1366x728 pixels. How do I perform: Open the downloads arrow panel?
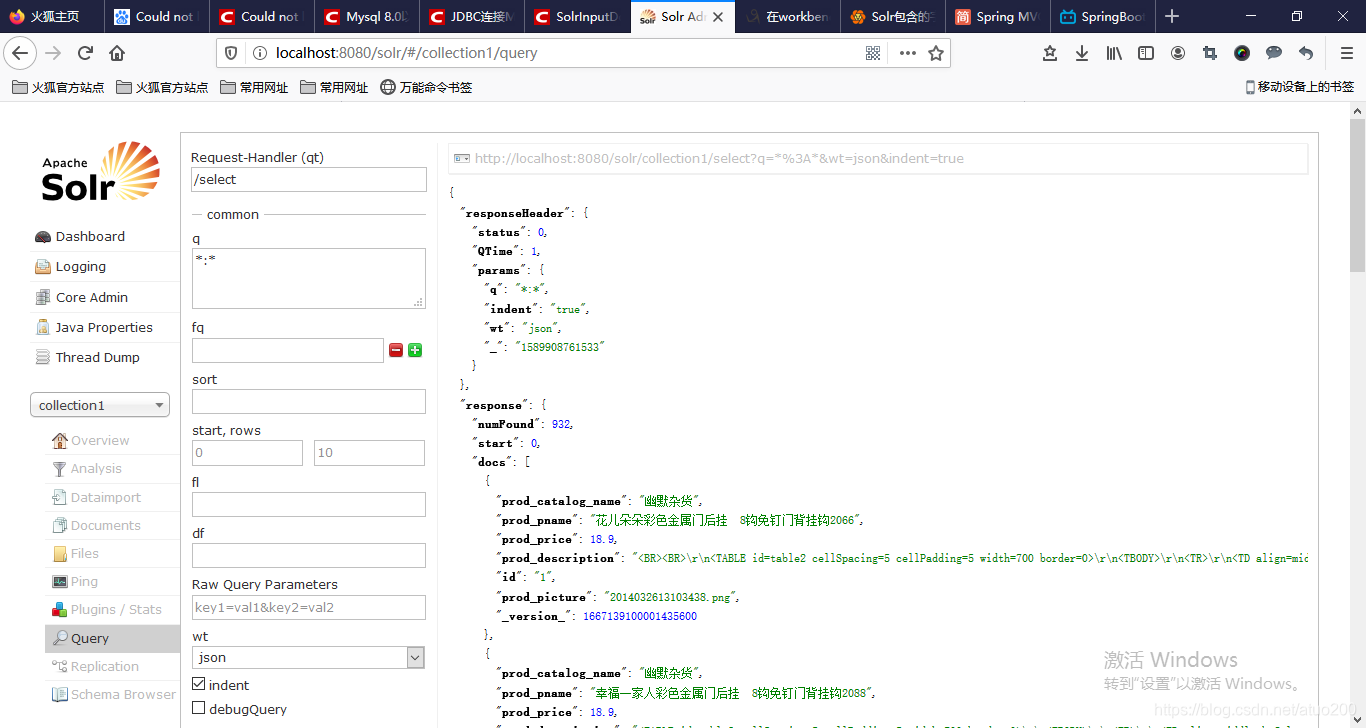click(x=1082, y=53)
